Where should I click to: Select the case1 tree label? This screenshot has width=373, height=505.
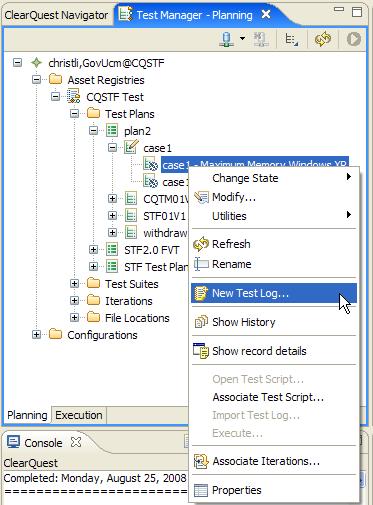(x=157, y=148)
